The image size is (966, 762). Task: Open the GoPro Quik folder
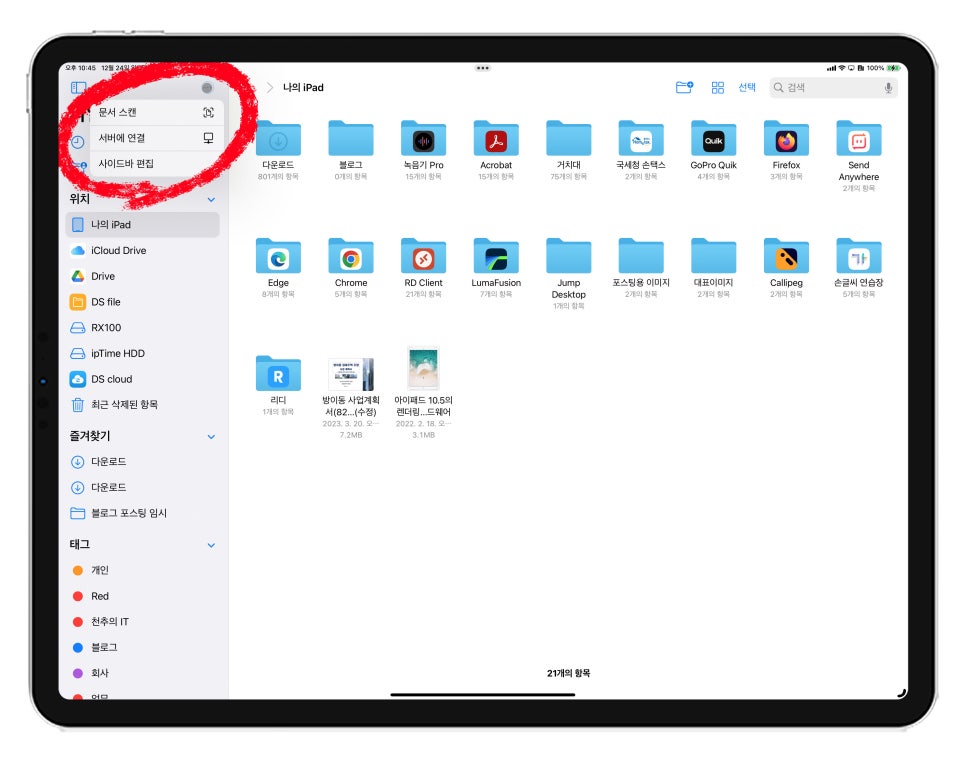pos(713,139)
